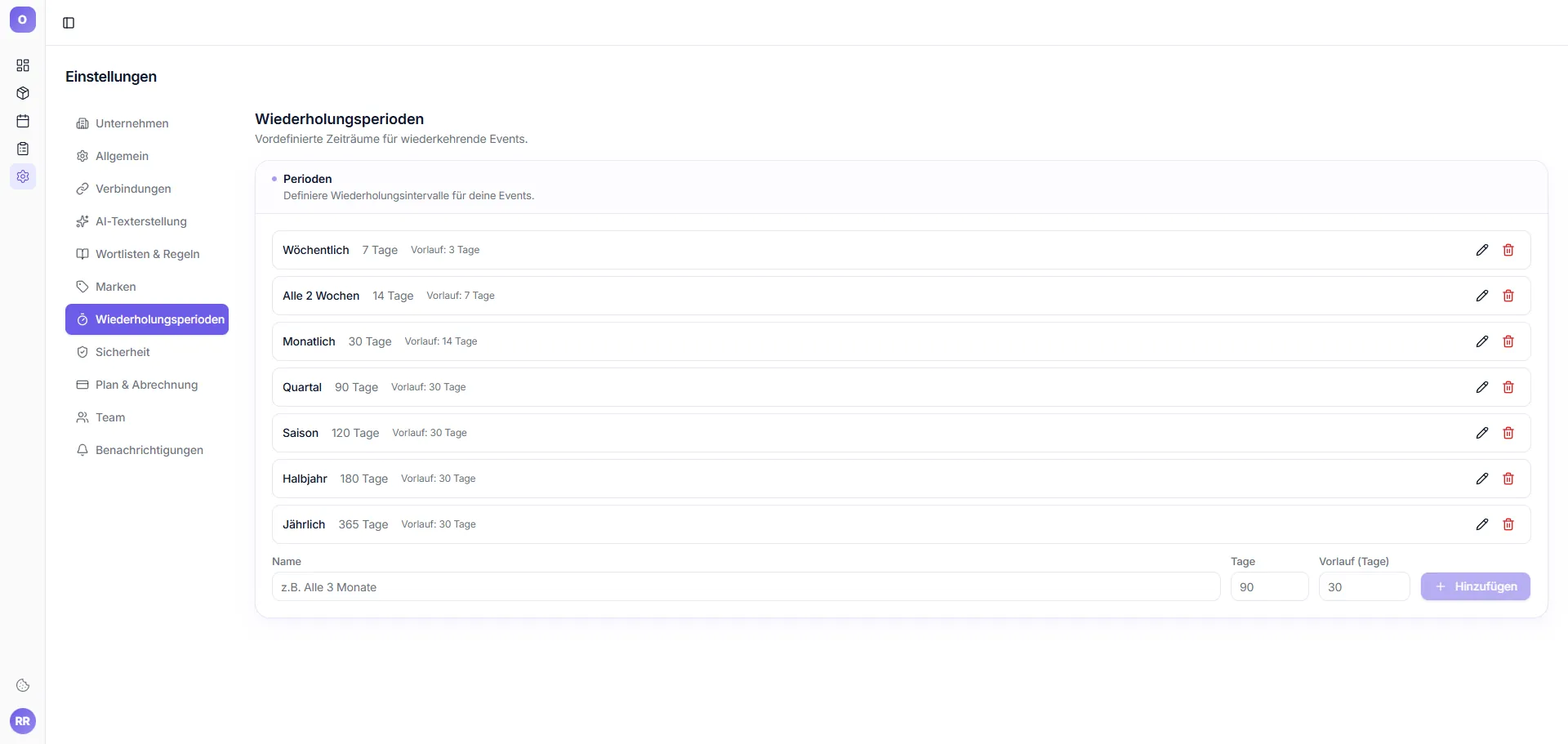Viewport: 1568px width, 744px height.
Task: Click the Vorlauf (Tage) input field
Action: [x=1364, y=586]
